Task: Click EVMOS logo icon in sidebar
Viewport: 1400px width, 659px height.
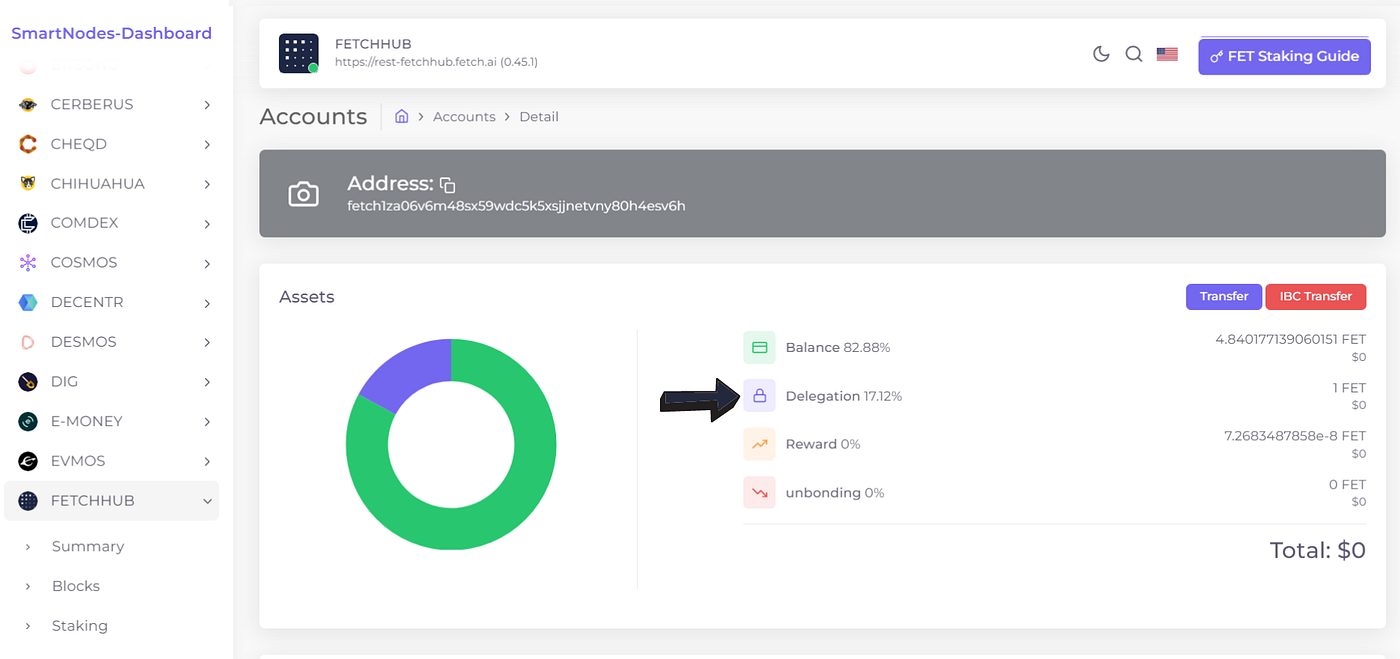Action: 28,461
